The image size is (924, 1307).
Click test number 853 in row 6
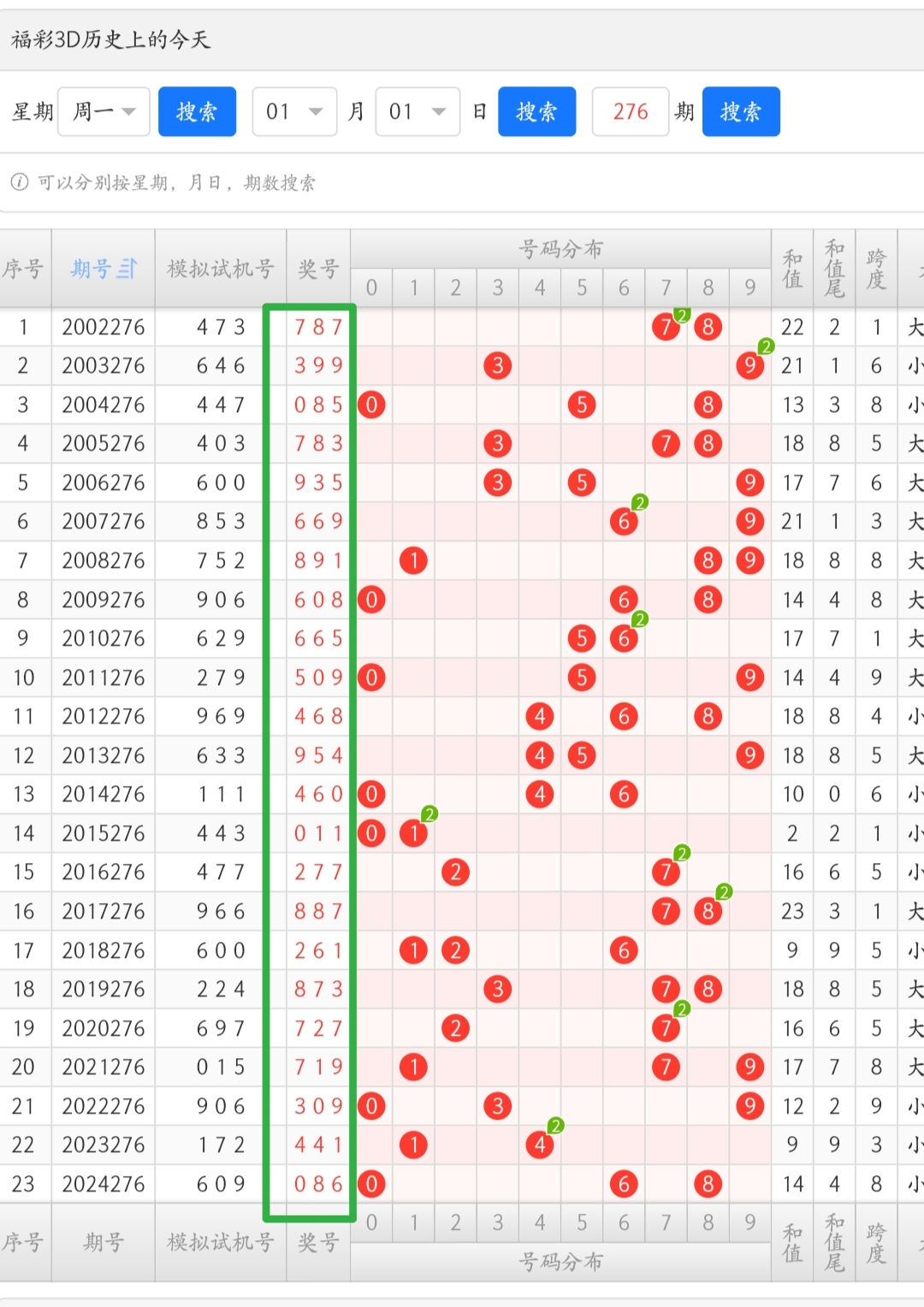pos(221,521)
